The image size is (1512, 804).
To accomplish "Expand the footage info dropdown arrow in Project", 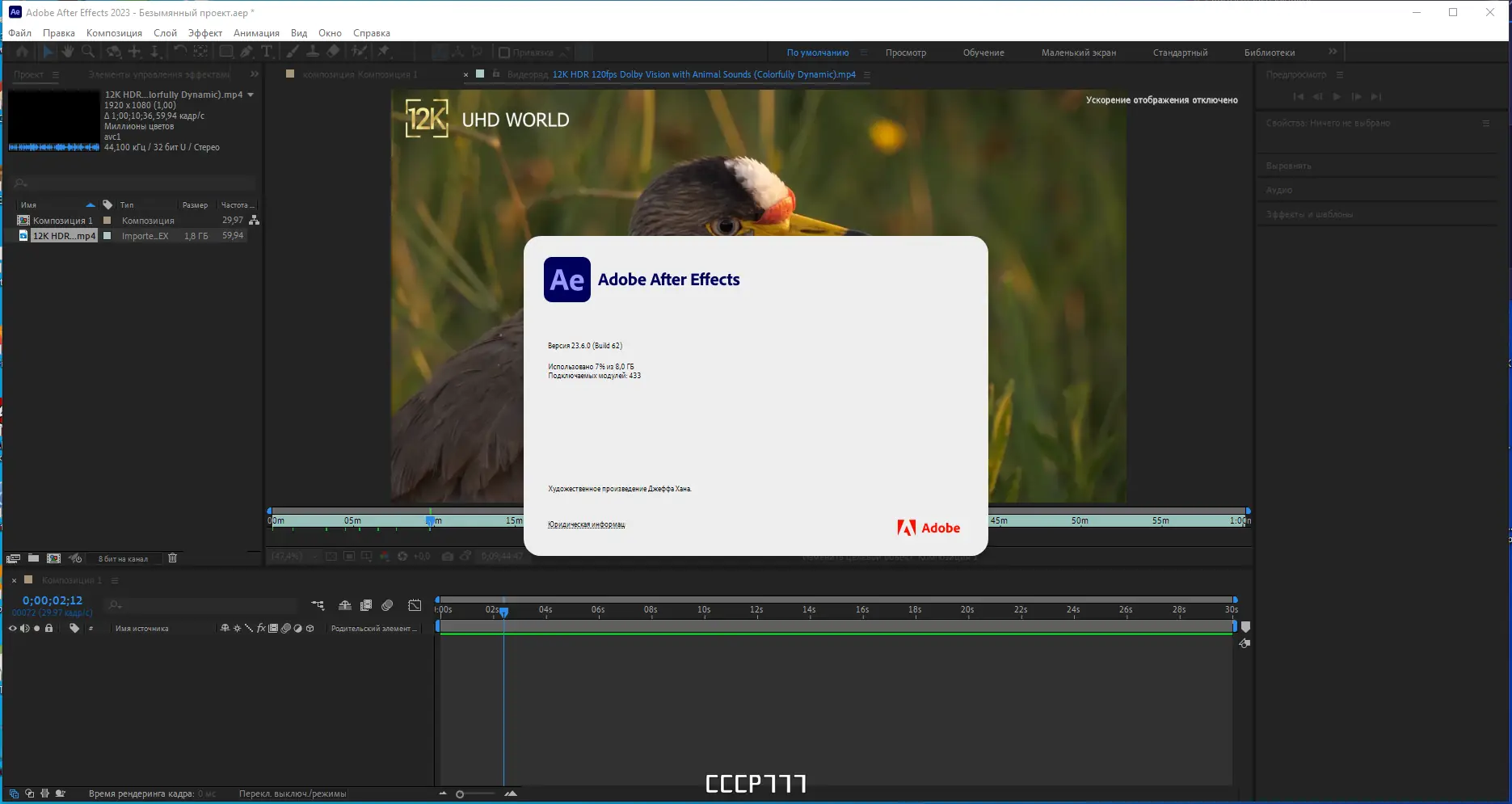I will [251, 95].
